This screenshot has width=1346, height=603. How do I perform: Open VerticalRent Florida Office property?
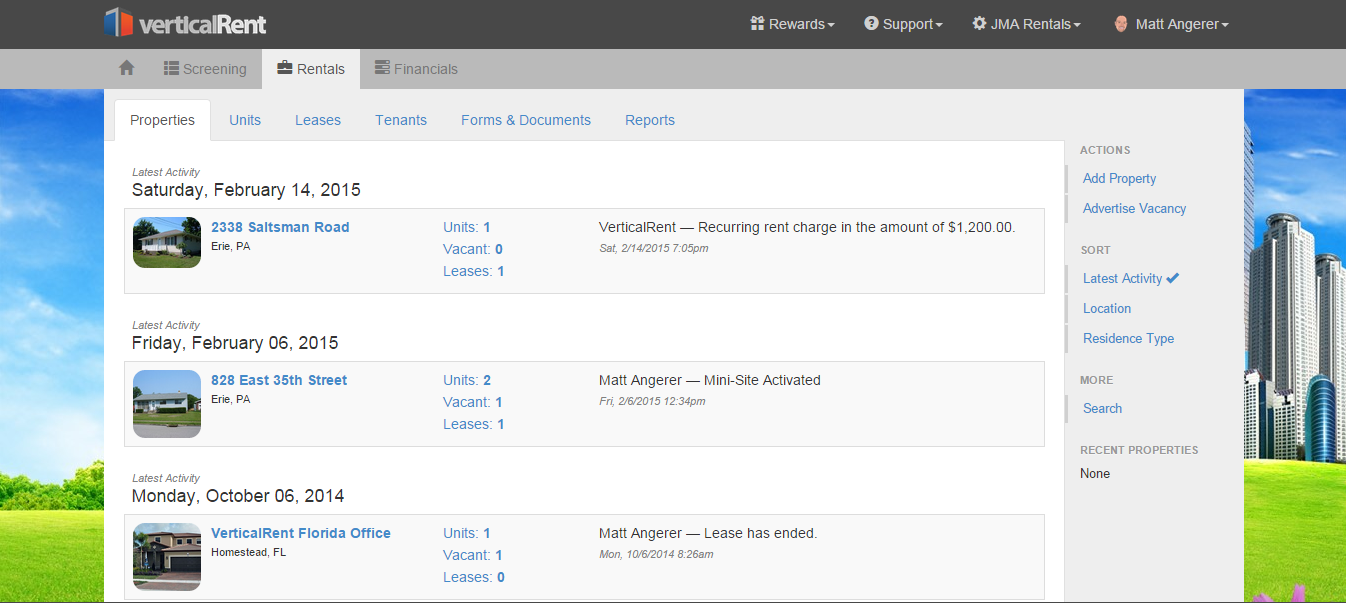301,533
